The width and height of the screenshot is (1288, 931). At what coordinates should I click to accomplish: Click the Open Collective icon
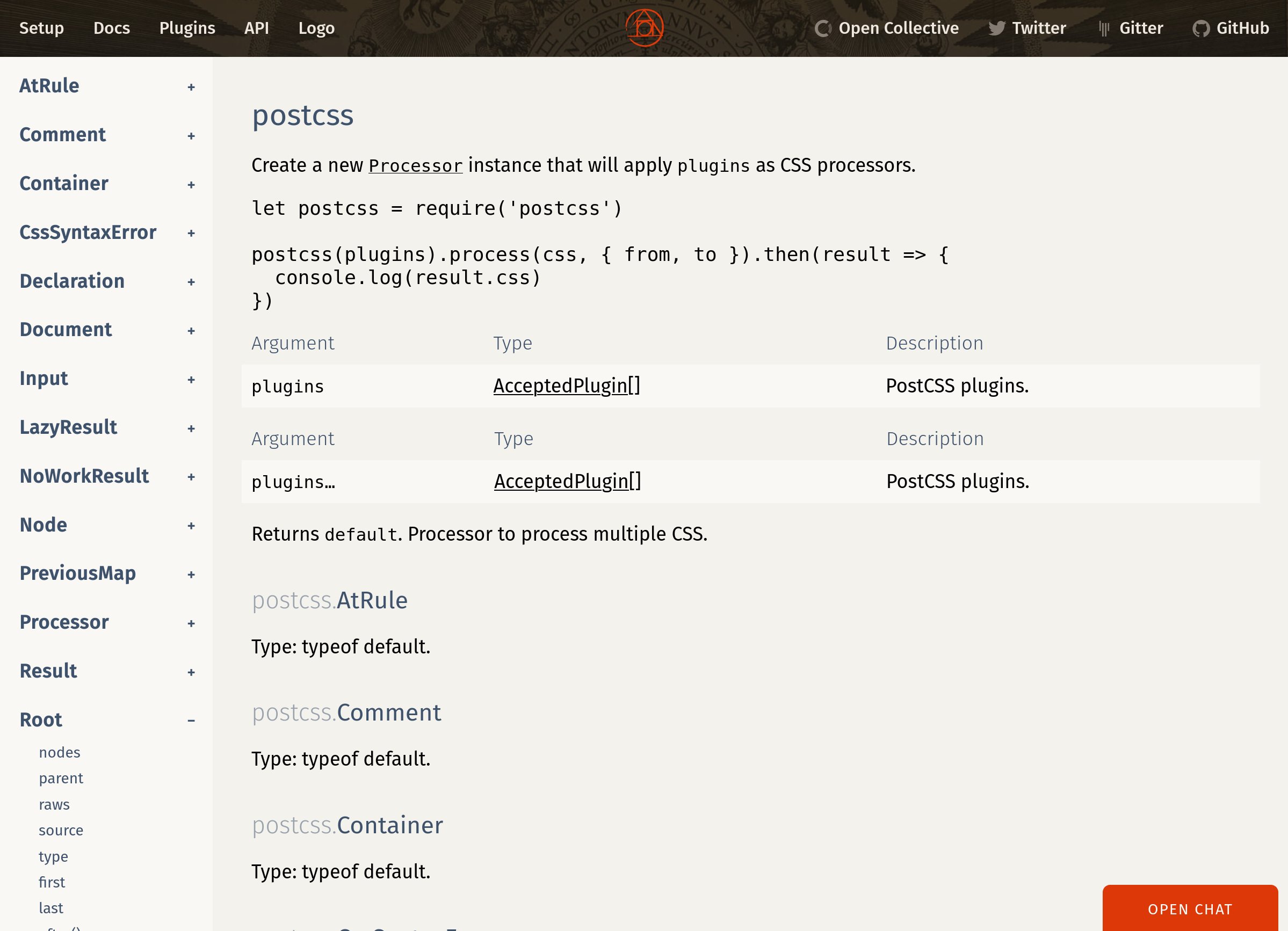[x=823, y=28]
